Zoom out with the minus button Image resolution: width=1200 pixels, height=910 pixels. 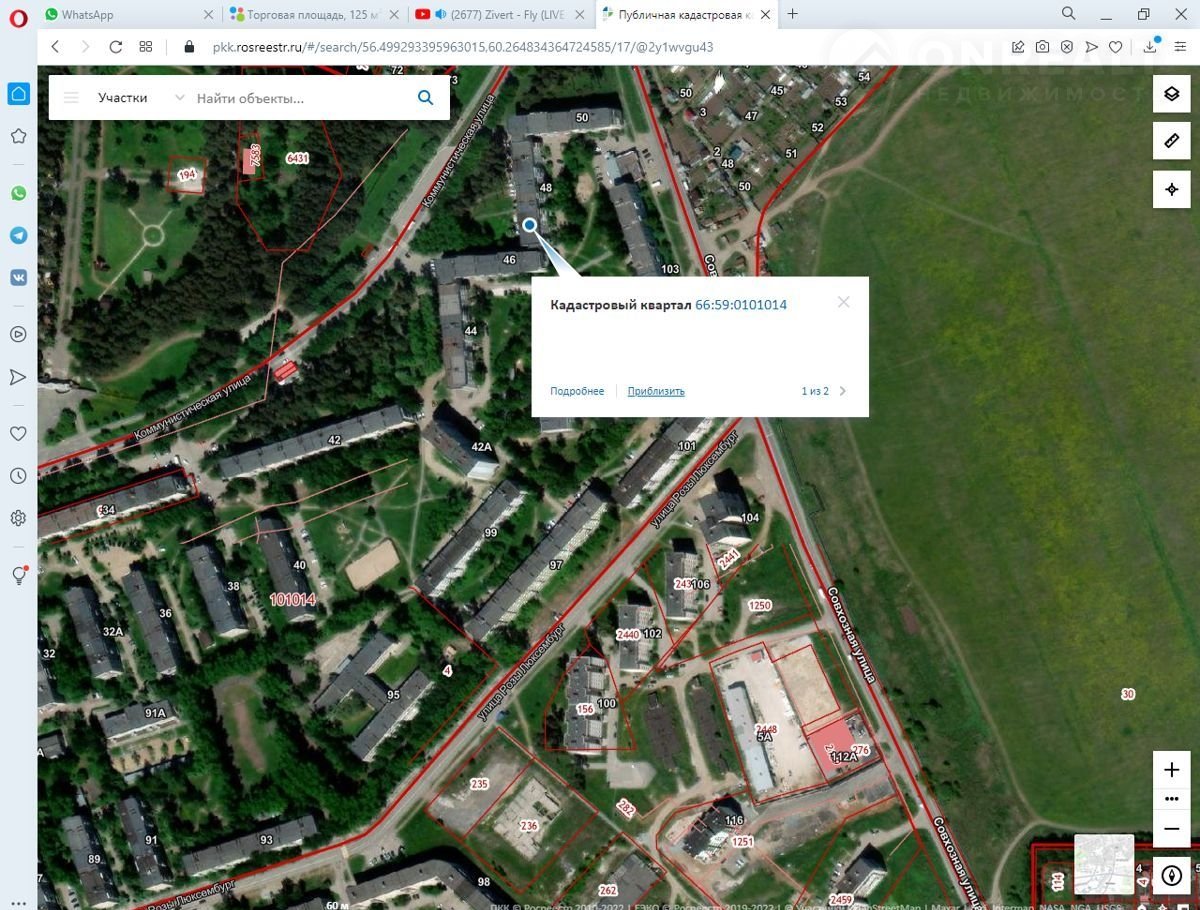[x=1172, y=829]
